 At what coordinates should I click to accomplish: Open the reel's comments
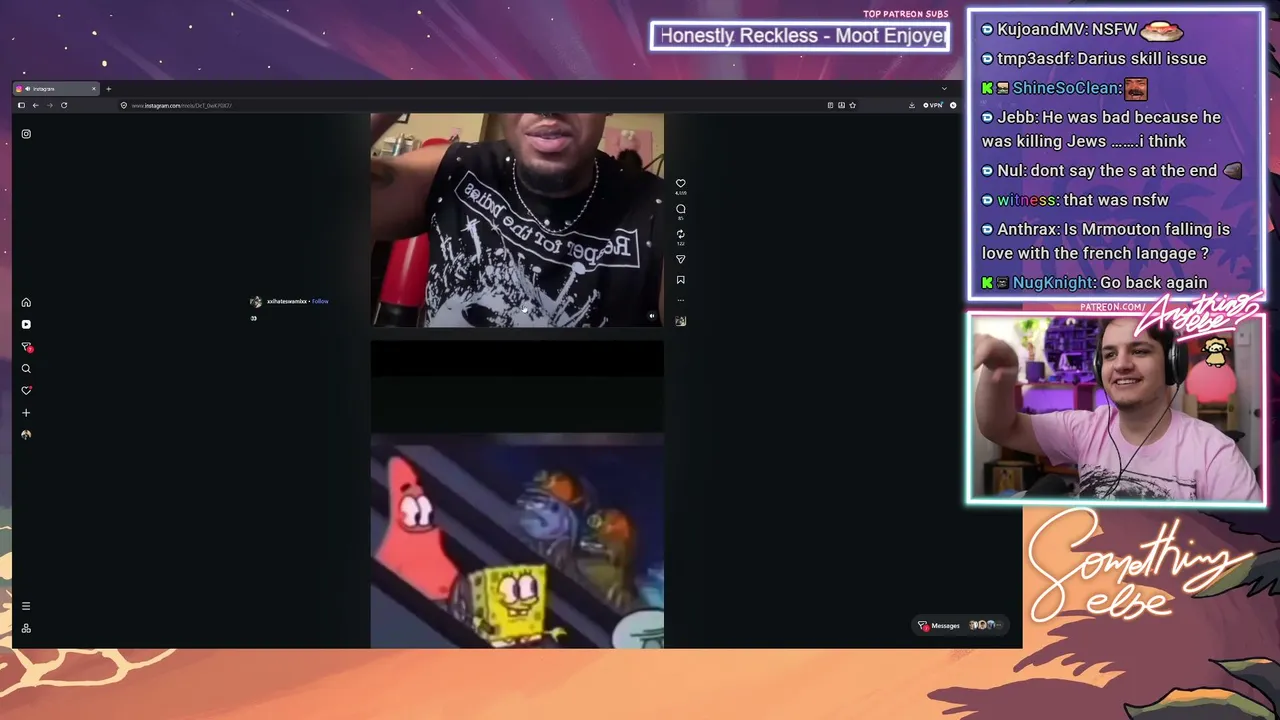(681, 209)
